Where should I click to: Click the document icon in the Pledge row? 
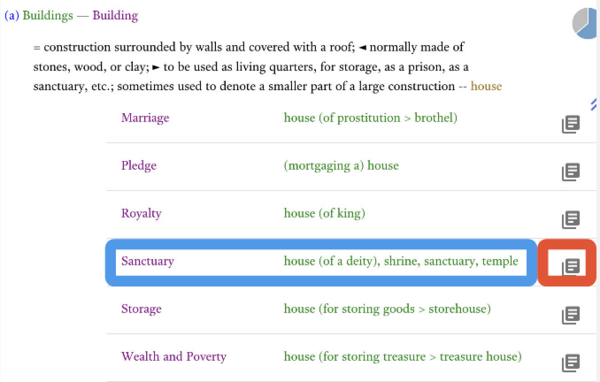click(571, 172)
